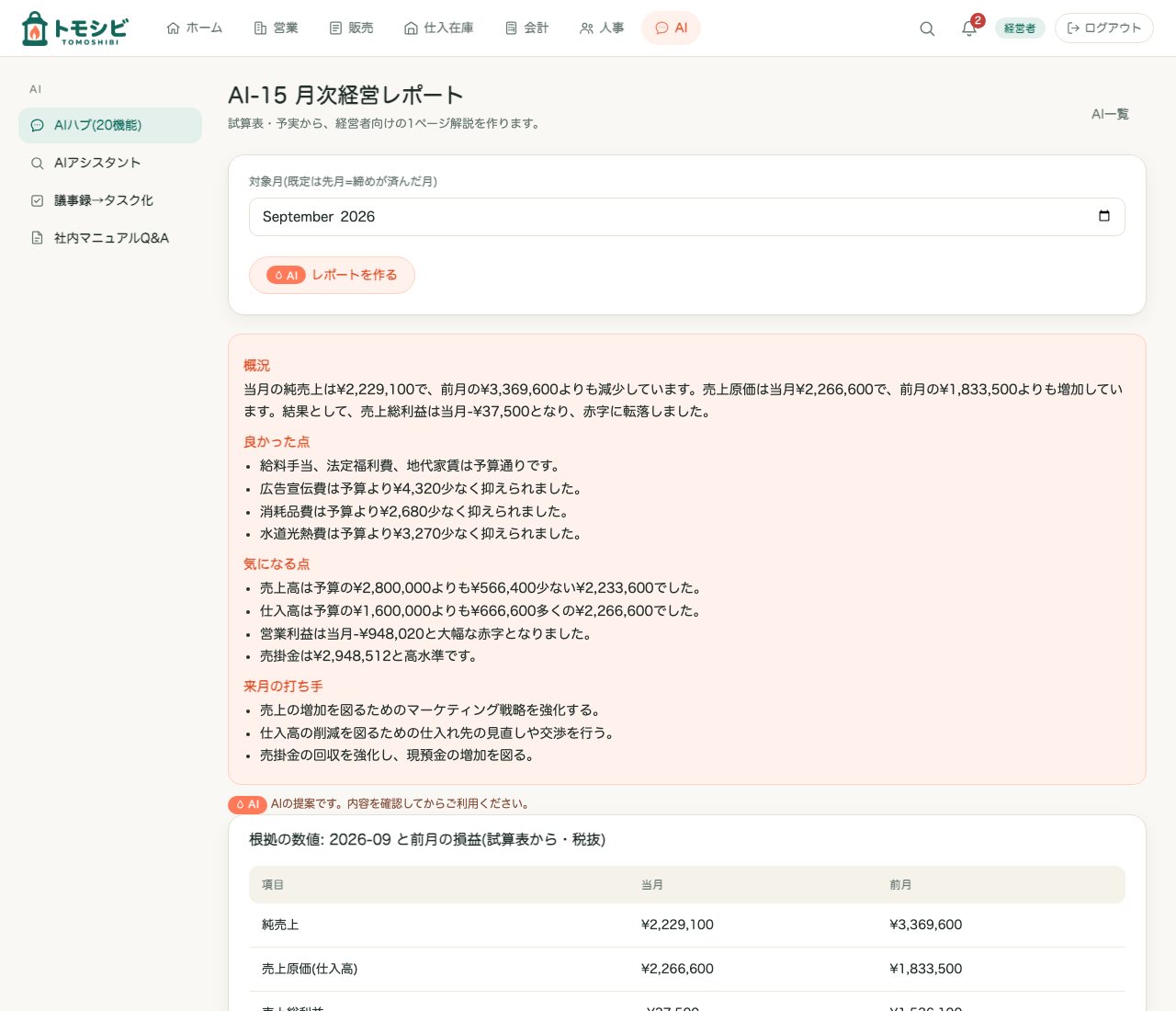Click the 売上原価 当月 value ¥2,266,600
Screen dimensions: 1176x1011
coord(677,969)
